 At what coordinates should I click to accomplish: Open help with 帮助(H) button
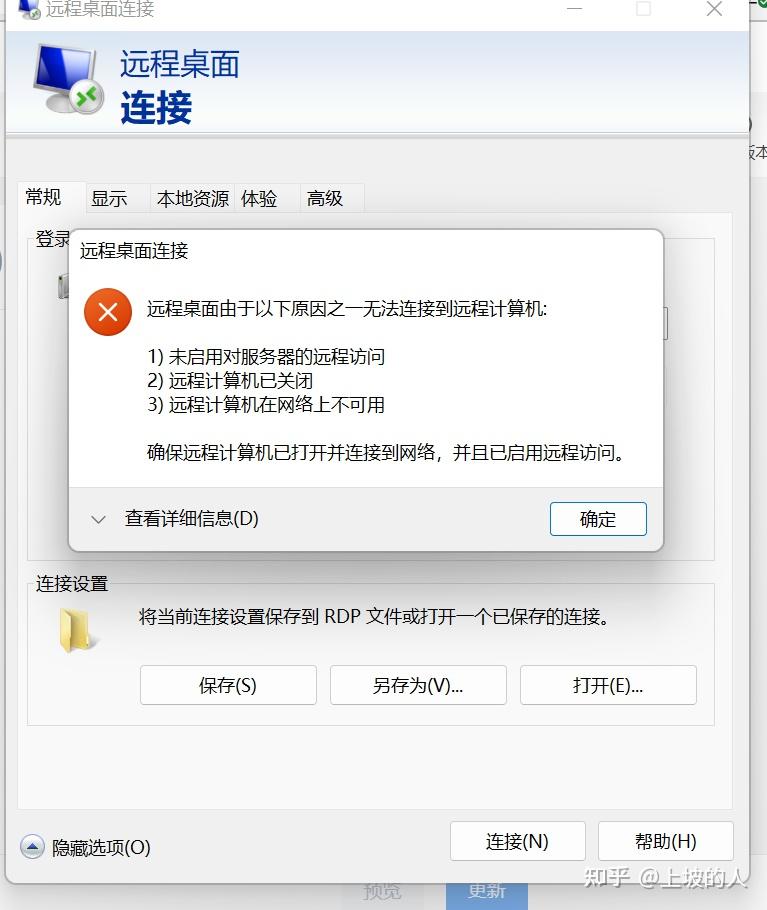point(665,841)
